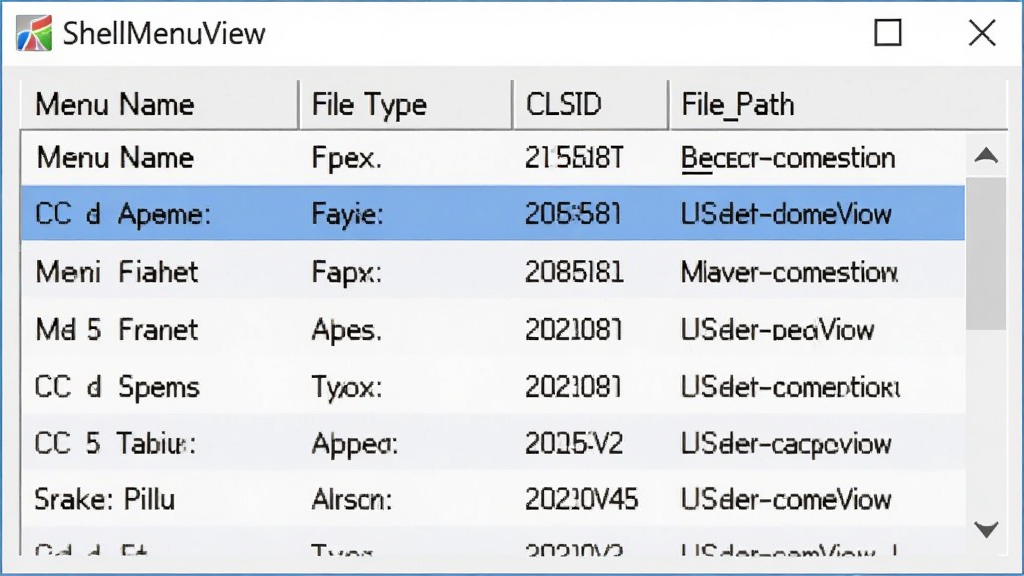Viewport: 1024px width, 576px height.
Task: Click the vertical scrollbar thumb
Action: point(986,253)
